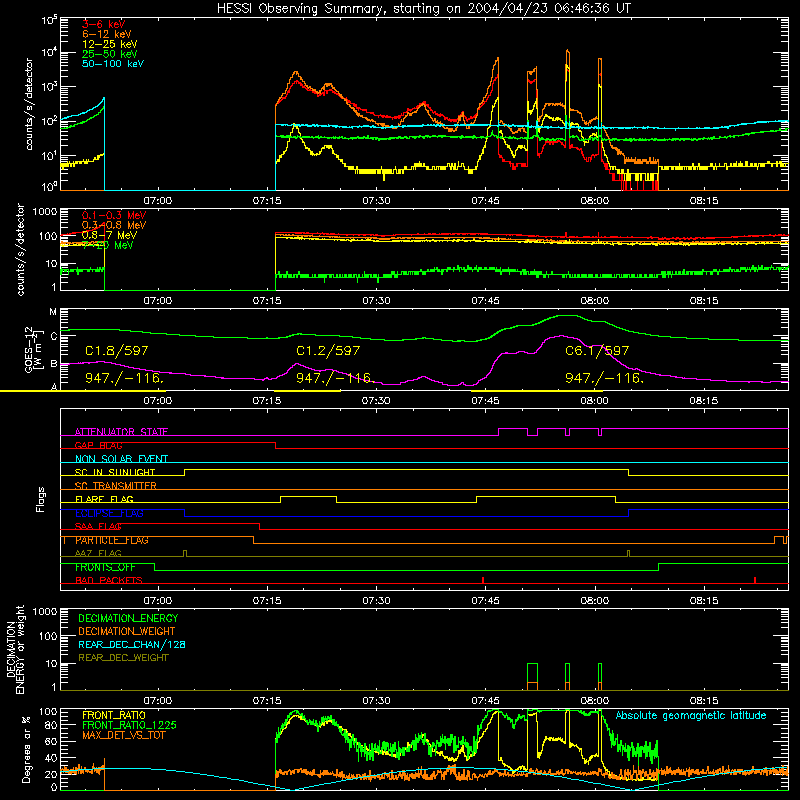Image resolution: width=800 pixels, height=800 pixels.
Task: Click the 0.1-0.3 MeV legend label
Action: click(113, 215)
